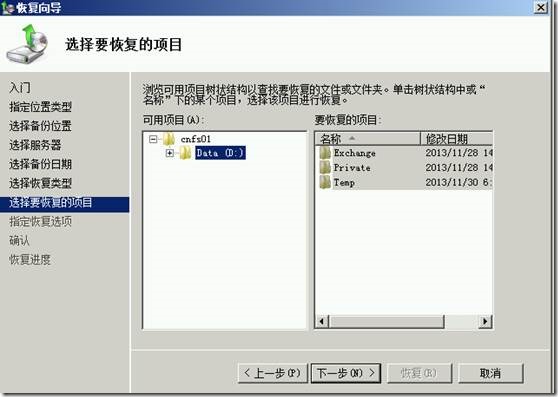Click the 下一步(N) next button
Image resolution: width=558 pixels, height=397 pixels.
[346, 373]
